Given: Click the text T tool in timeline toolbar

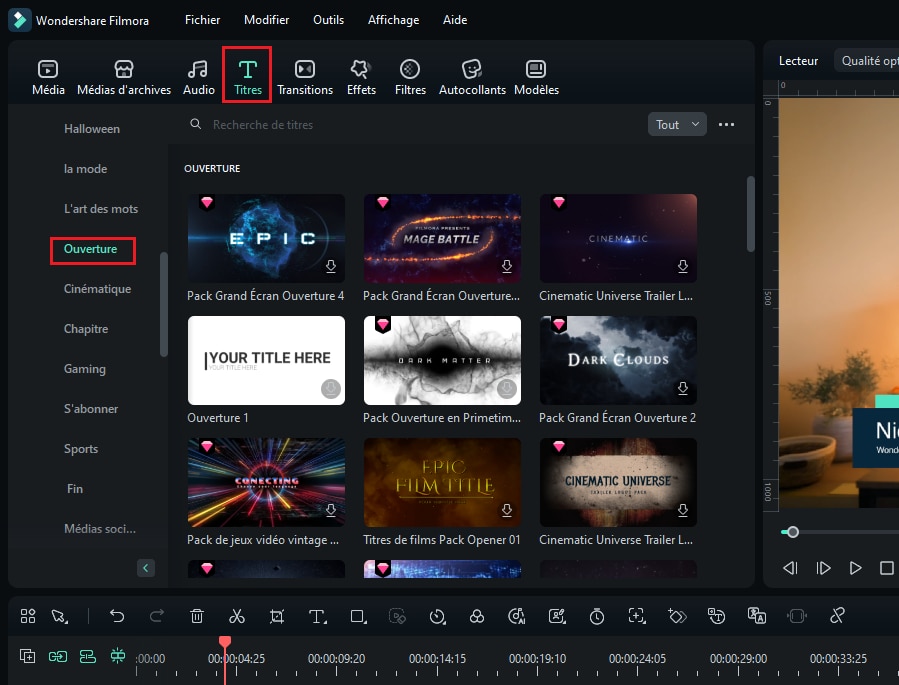Looking at the screenshot, I should [318, 616].
